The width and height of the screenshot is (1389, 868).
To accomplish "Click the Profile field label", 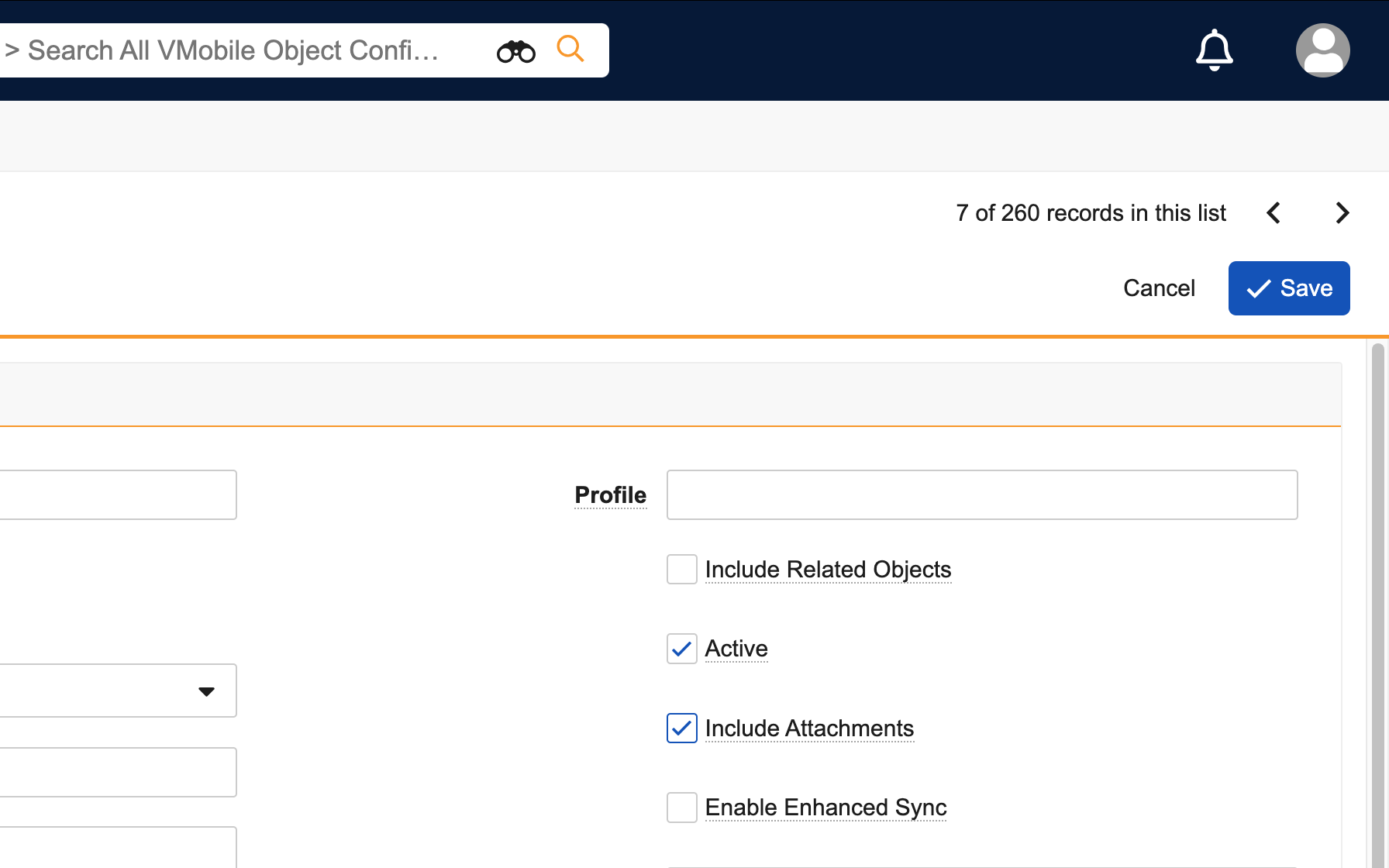I will point(610,495).
